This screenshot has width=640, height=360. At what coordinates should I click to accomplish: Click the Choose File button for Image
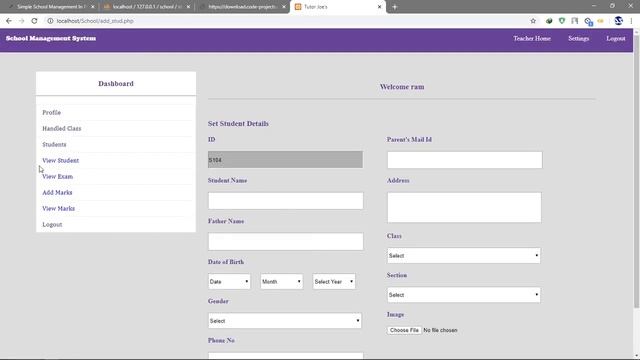pyautogui.click(x=404, y=330)
